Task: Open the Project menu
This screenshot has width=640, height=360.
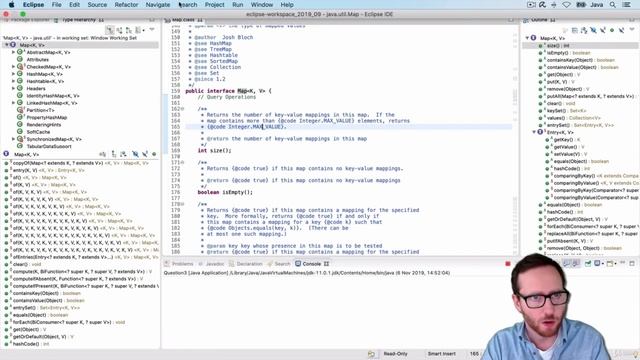Action: point(214,4)
